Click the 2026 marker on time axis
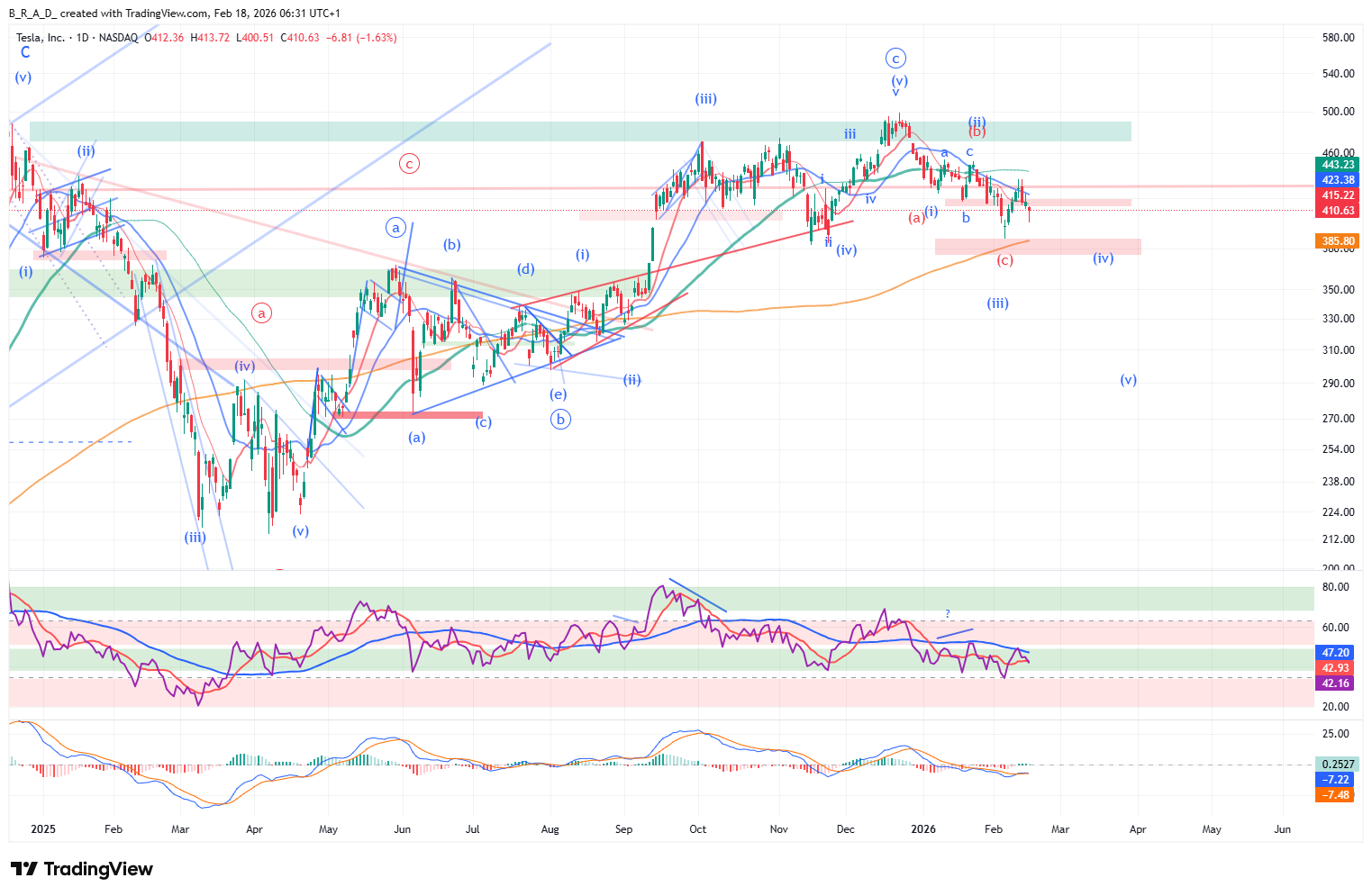 click(x=923, y=829)
